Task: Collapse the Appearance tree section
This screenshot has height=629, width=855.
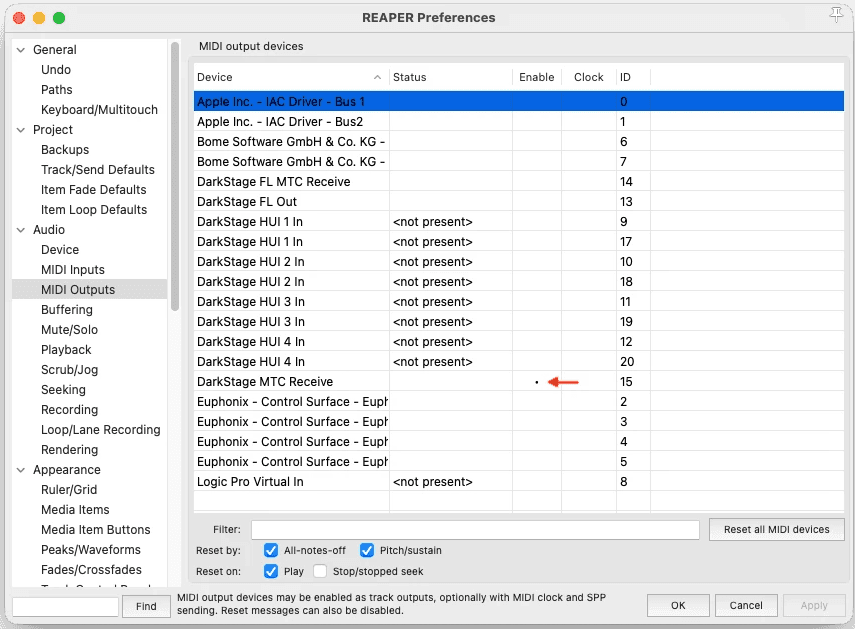Action: coord(21,470)
